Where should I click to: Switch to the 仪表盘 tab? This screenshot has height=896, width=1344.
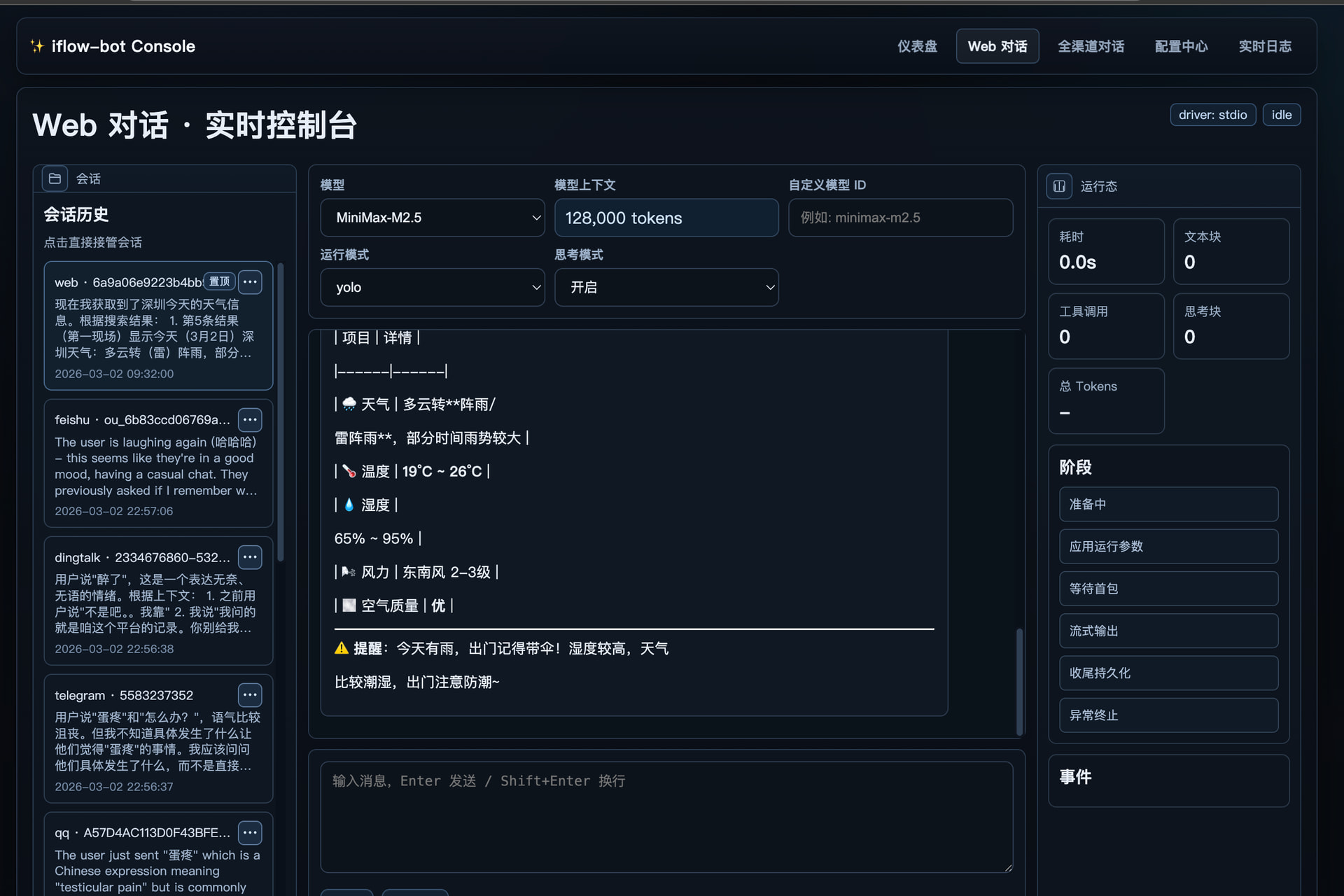point(917,46)
